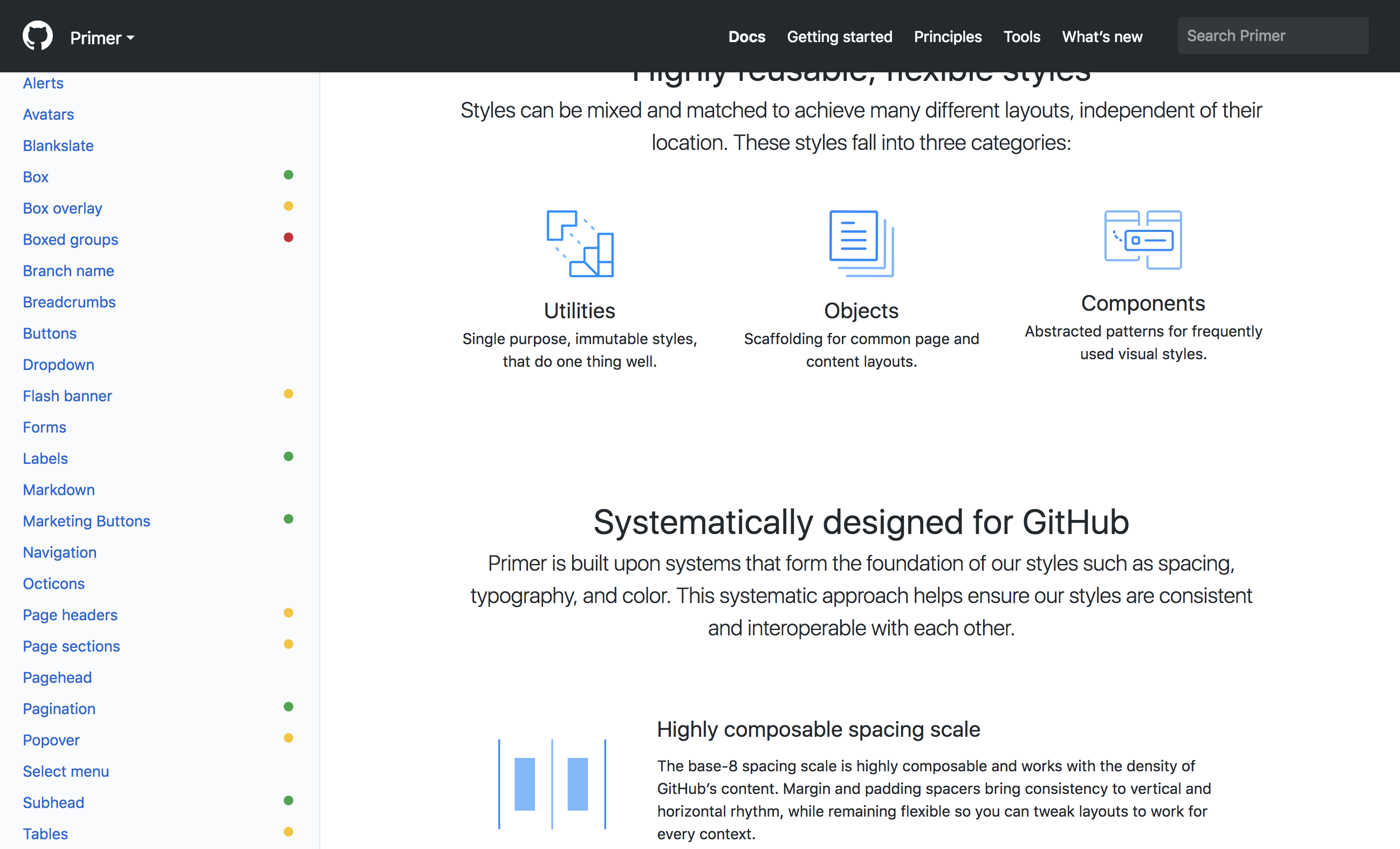1400x849 pixels.
Task: Click the Utilities category icon
Action: click(580, 244)
